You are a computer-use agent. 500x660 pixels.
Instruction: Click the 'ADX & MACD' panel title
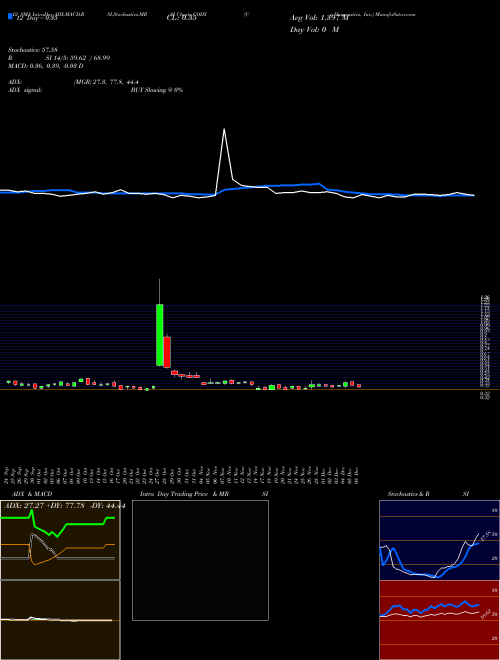[32, 494]
